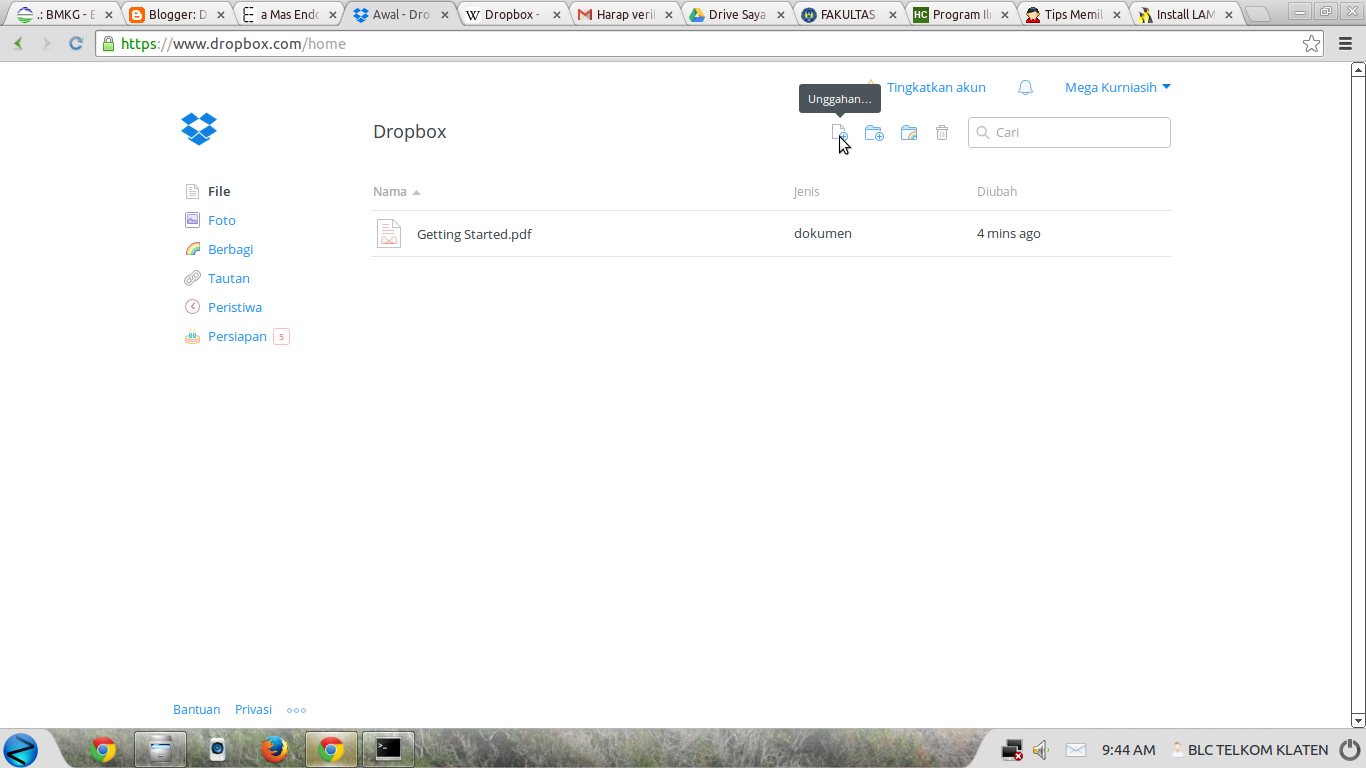This screenshot has width=1366, height=768.
Task: Click the mail envelope tray icon
Action: [x=1076, y=750]
